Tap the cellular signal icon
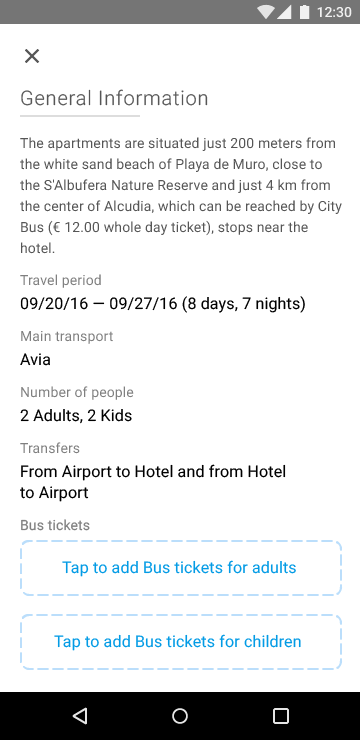This screenshot has width=360, height=740. click(284, 12)
